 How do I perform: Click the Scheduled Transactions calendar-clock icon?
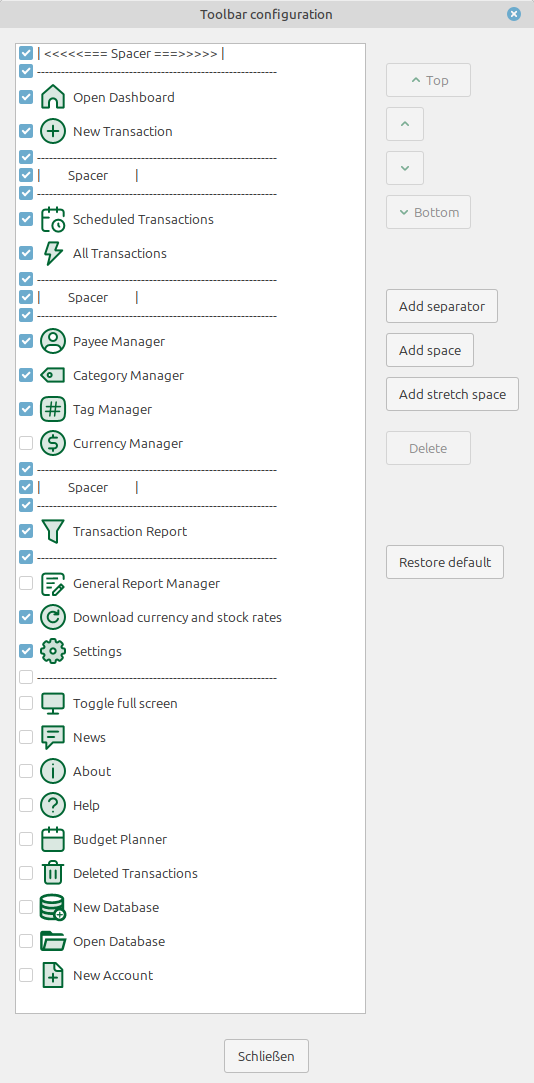pos(53,220)
